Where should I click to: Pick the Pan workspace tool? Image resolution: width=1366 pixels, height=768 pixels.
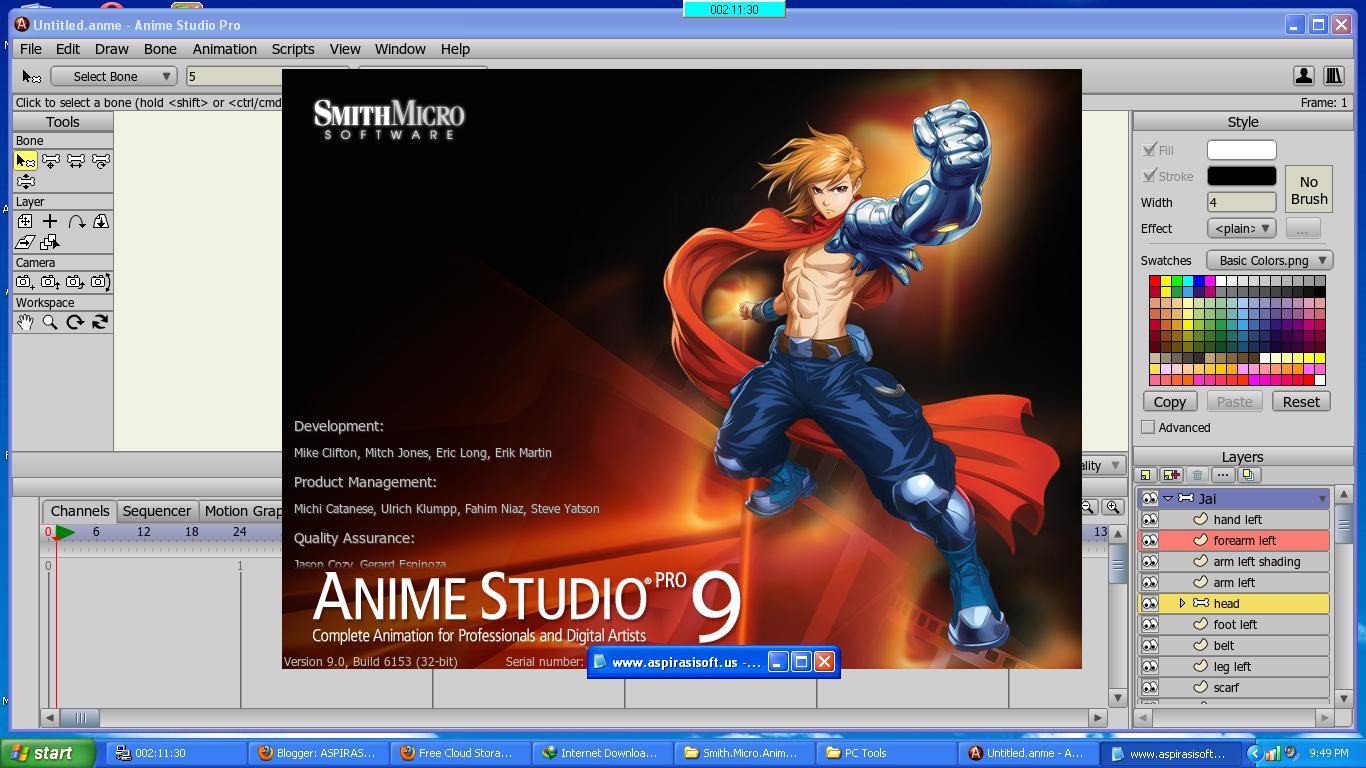click(x=26, y=321)
